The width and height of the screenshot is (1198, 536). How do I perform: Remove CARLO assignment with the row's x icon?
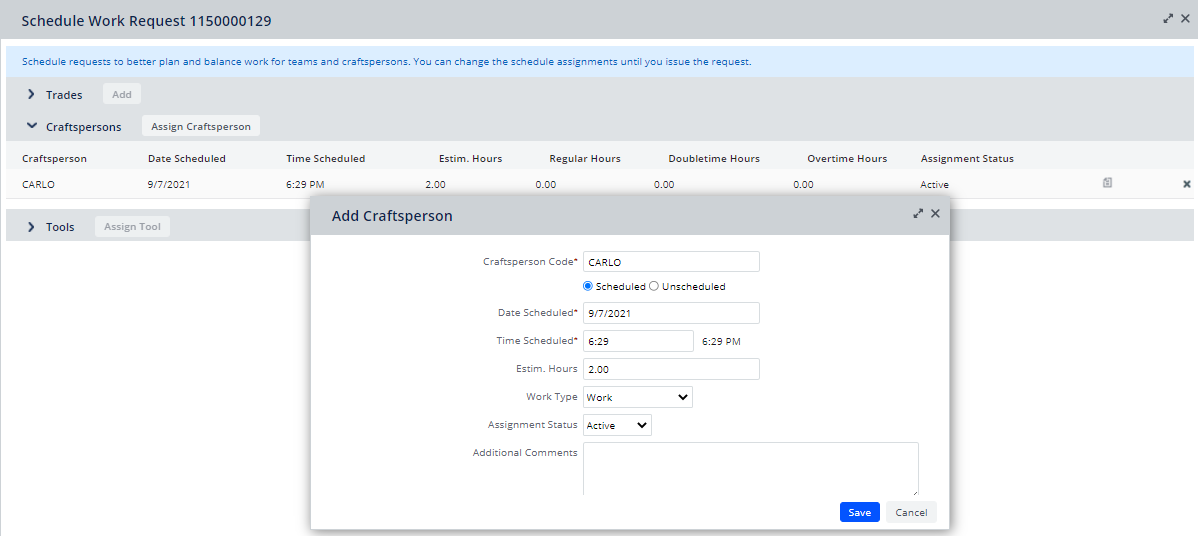click(x=1187, y=184)
